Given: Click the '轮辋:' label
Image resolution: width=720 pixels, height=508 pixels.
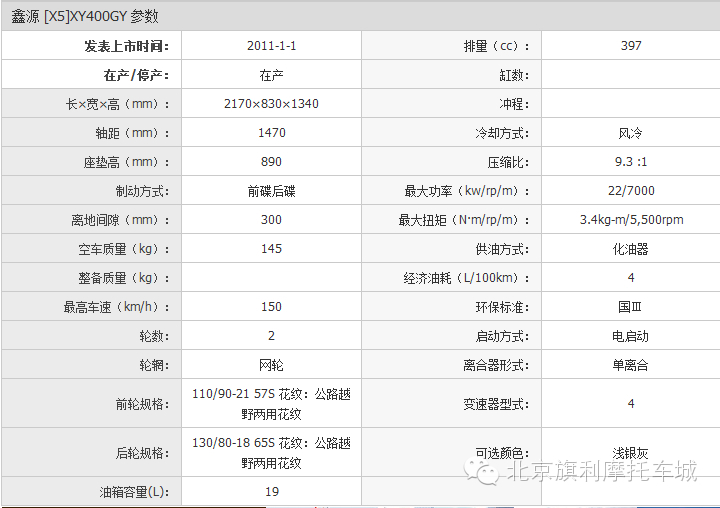Looking at the screenshot, I should click(154, 365).
